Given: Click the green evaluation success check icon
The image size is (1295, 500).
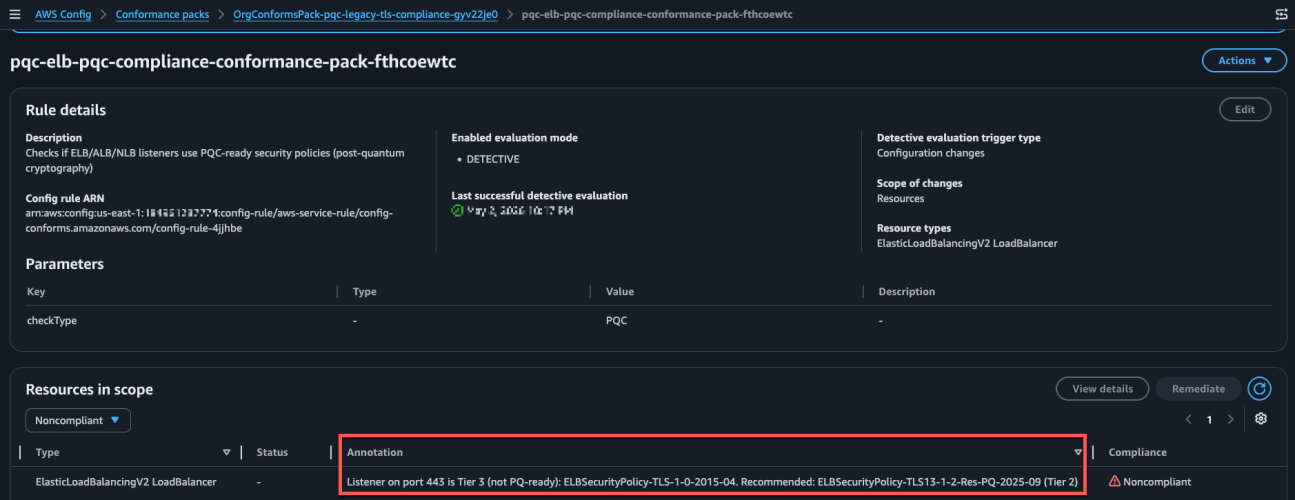Looking at the screenshot, I should tap(458, 211).
